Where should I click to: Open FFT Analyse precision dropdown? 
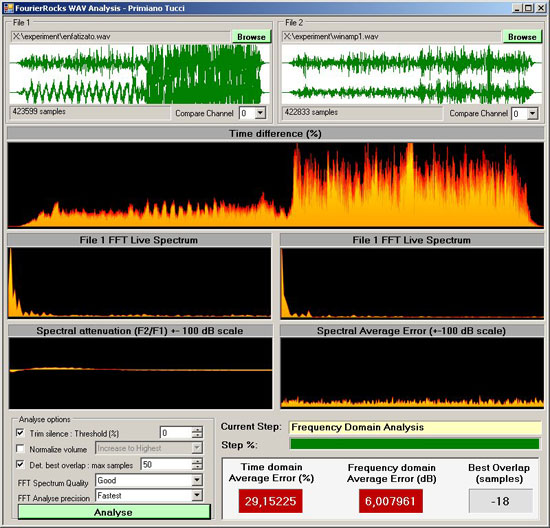pyautogui.click(x=197, y=495)
